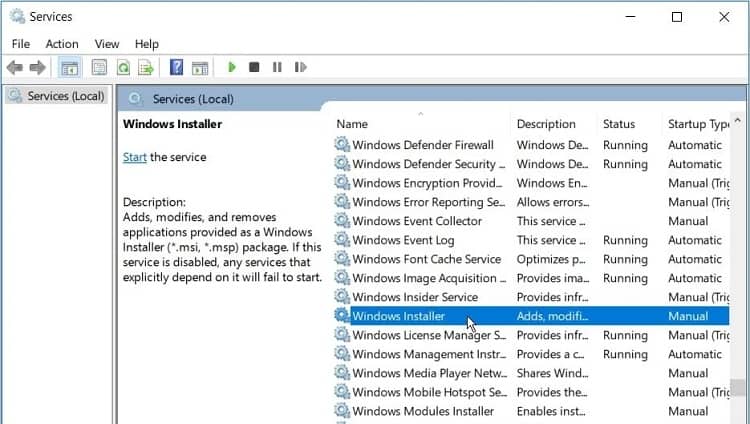Select Windows Mobile Hotspot Service row
The image size is (750, 424).
click(x=531, y=392)
